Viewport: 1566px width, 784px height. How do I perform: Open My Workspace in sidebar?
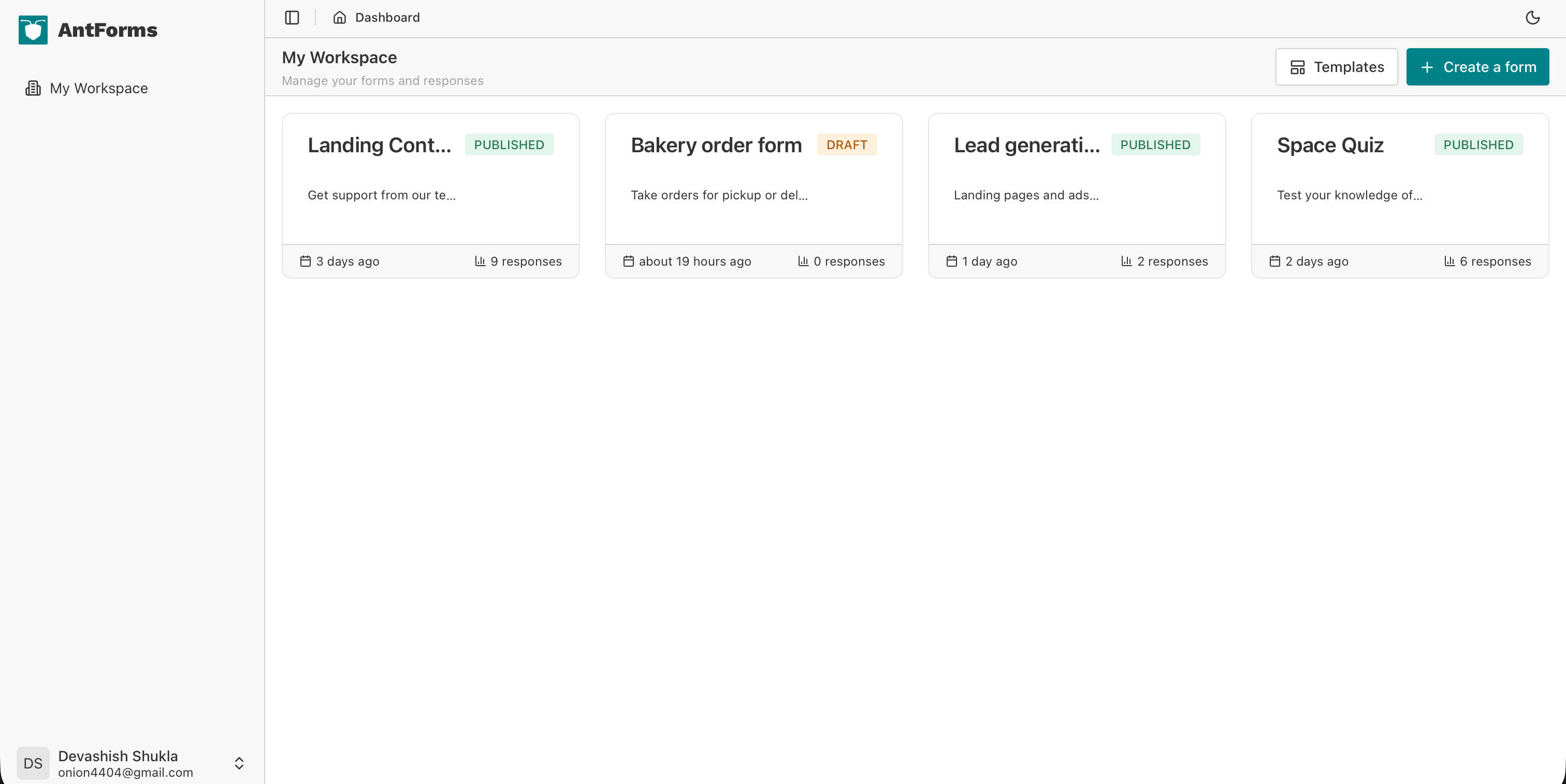(98, 88)
